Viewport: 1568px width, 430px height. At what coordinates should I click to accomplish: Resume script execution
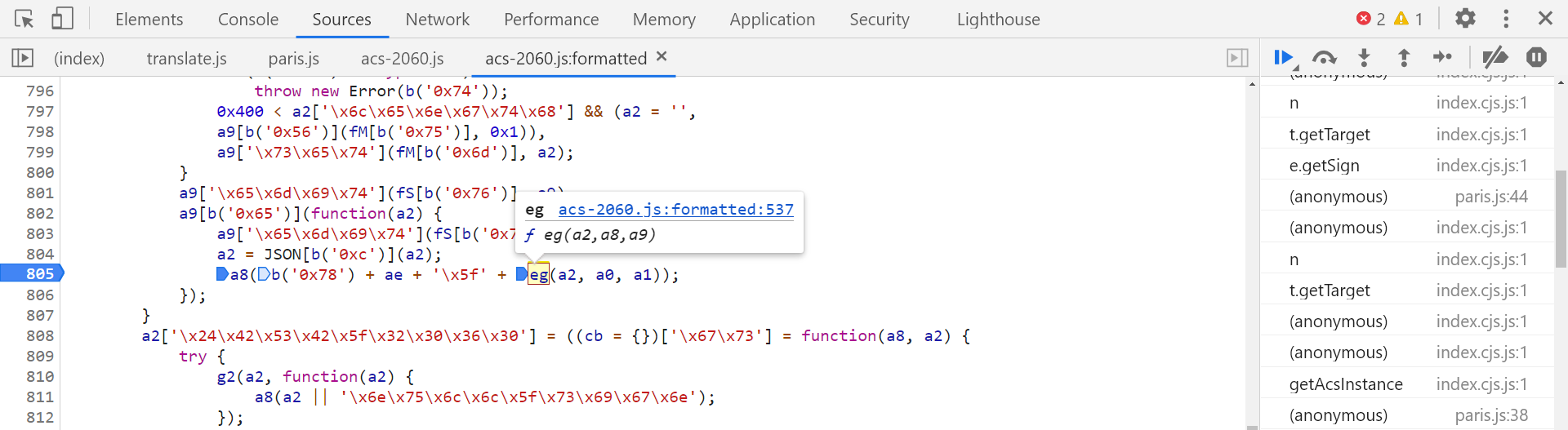pyautogui.click(x=1283, y=57)
